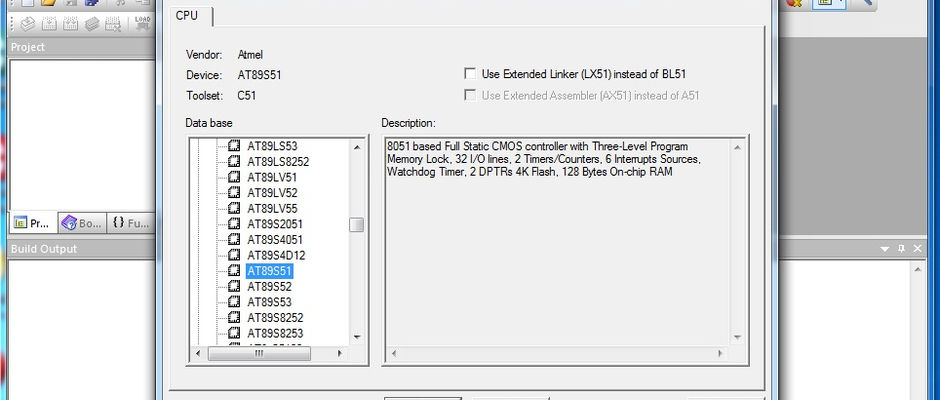Click the Use Extended Assembler (AX51) checkbox
The height and width of the screenshot is (400, 940).
471,95
